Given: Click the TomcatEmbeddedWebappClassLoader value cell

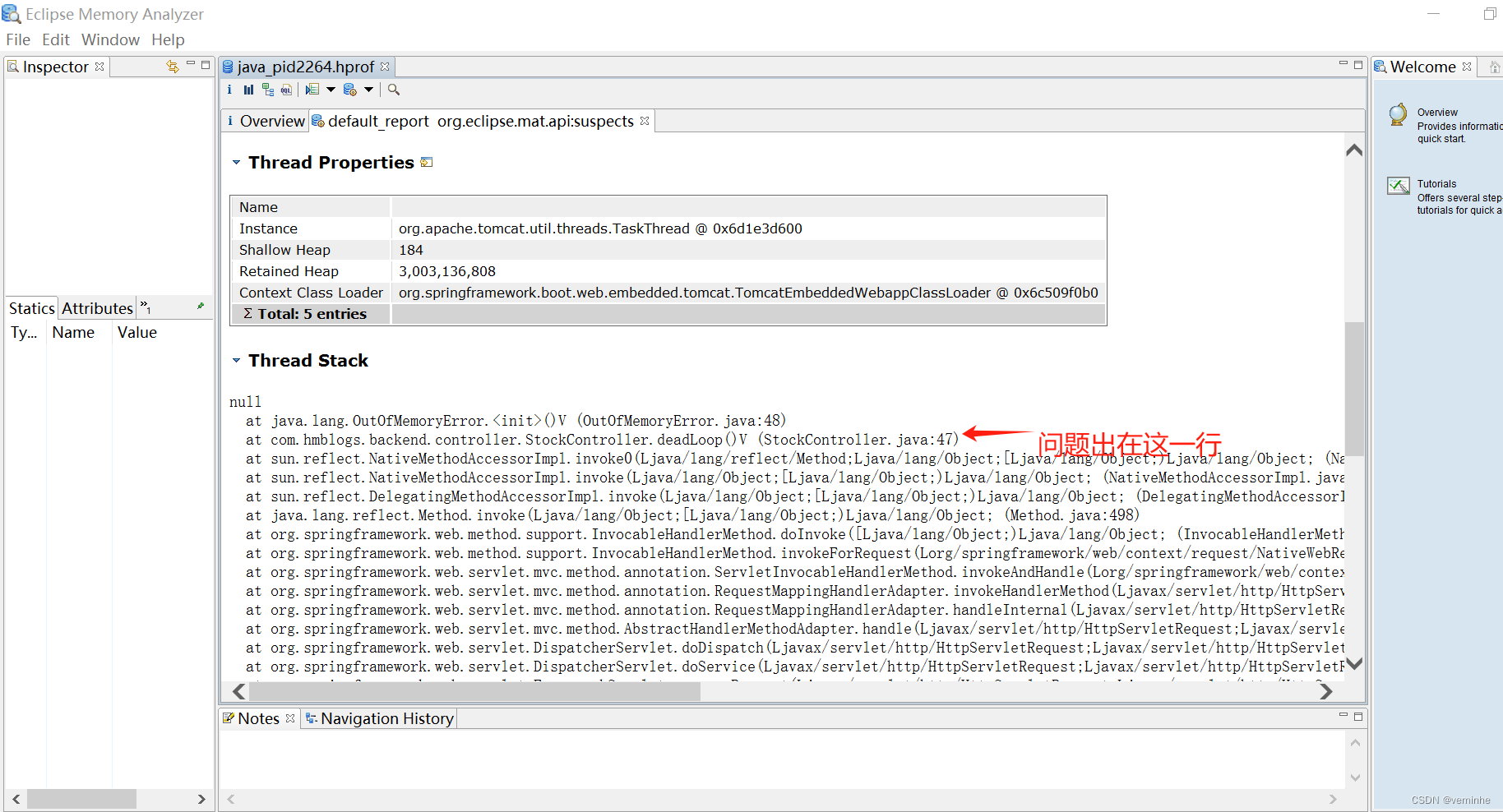Looking at the screenshot, I should [x=748, y=293].
